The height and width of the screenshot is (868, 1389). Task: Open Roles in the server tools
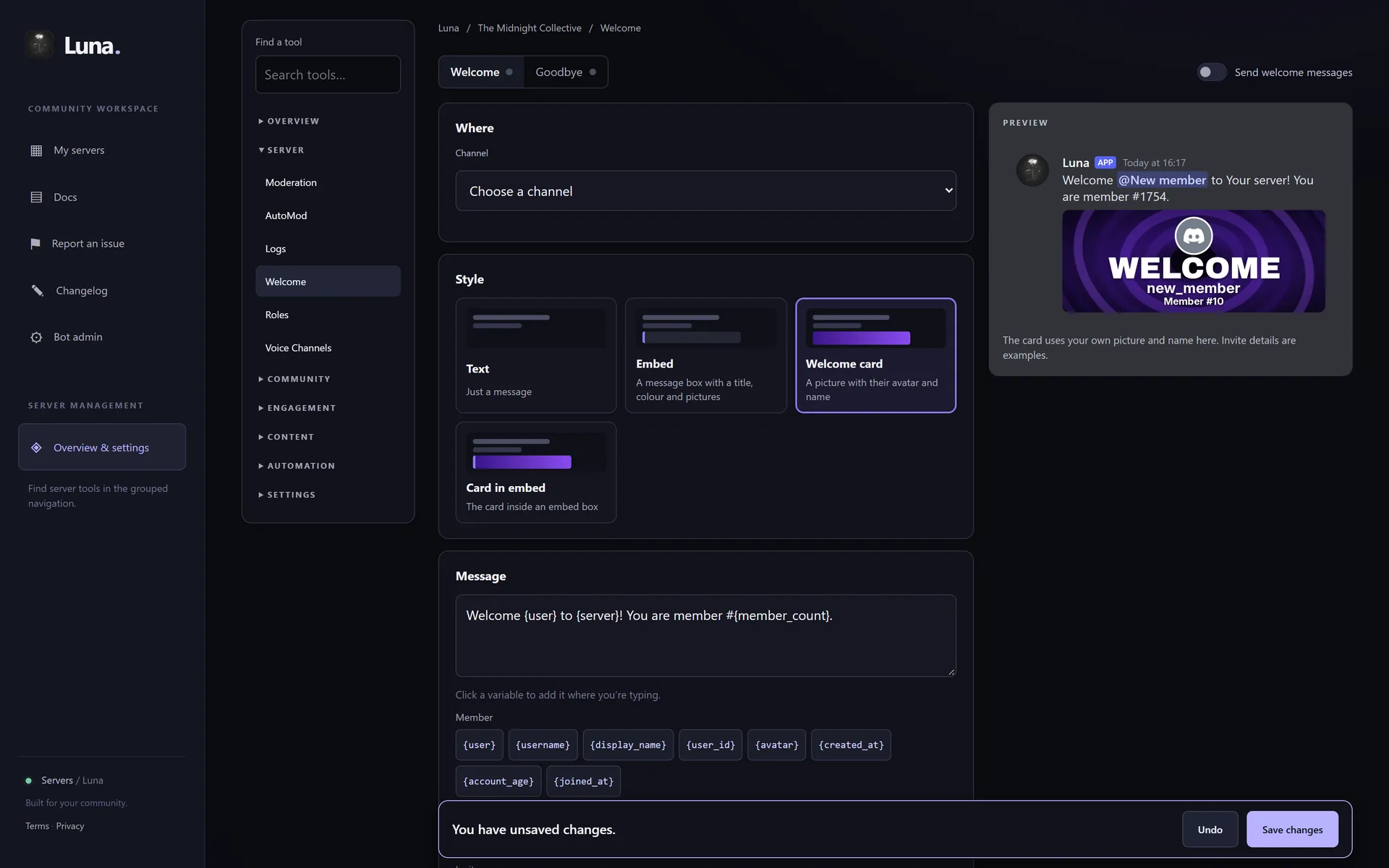(x=328, y=315)
